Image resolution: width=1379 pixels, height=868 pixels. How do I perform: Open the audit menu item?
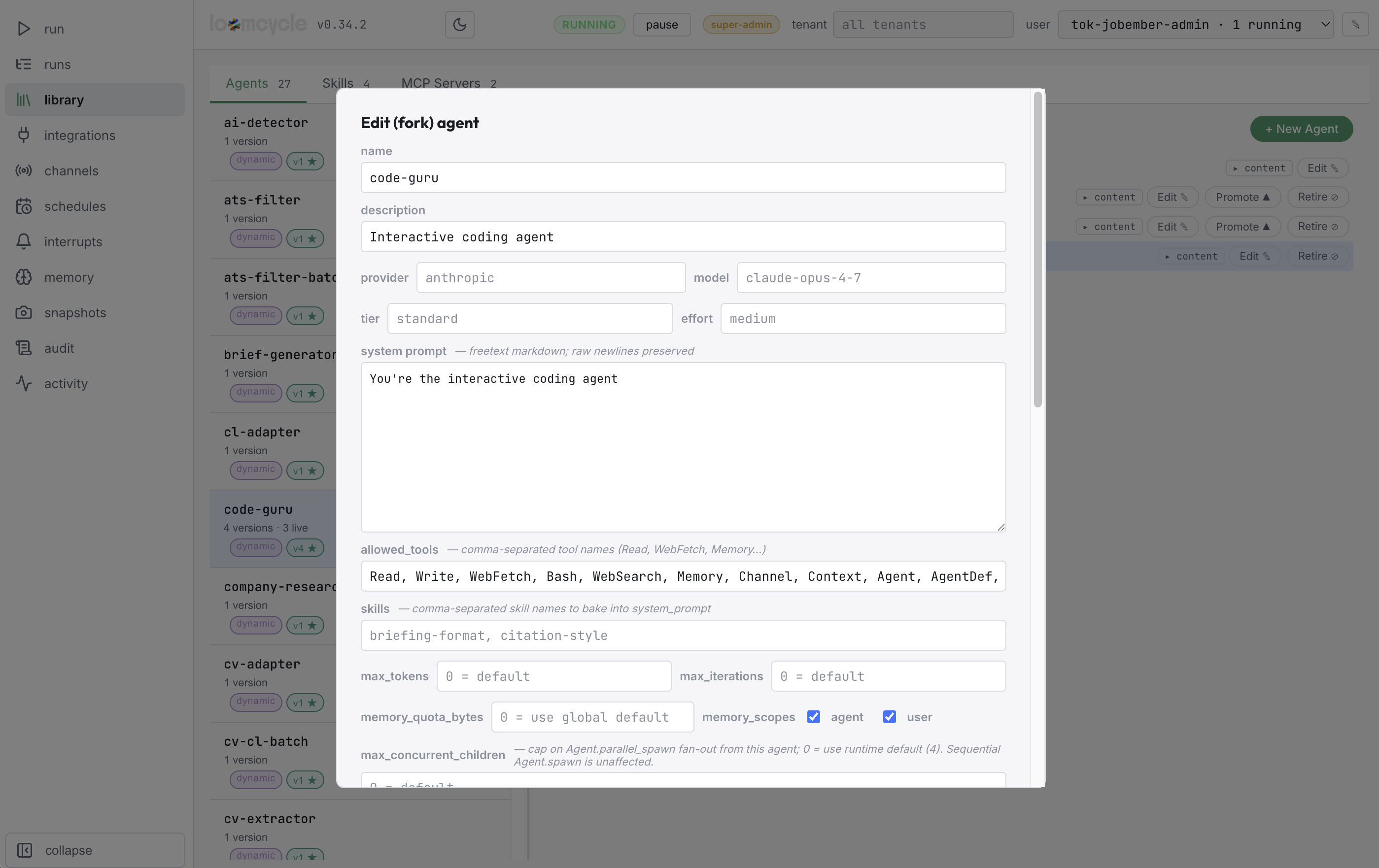(x=95, y=348)
